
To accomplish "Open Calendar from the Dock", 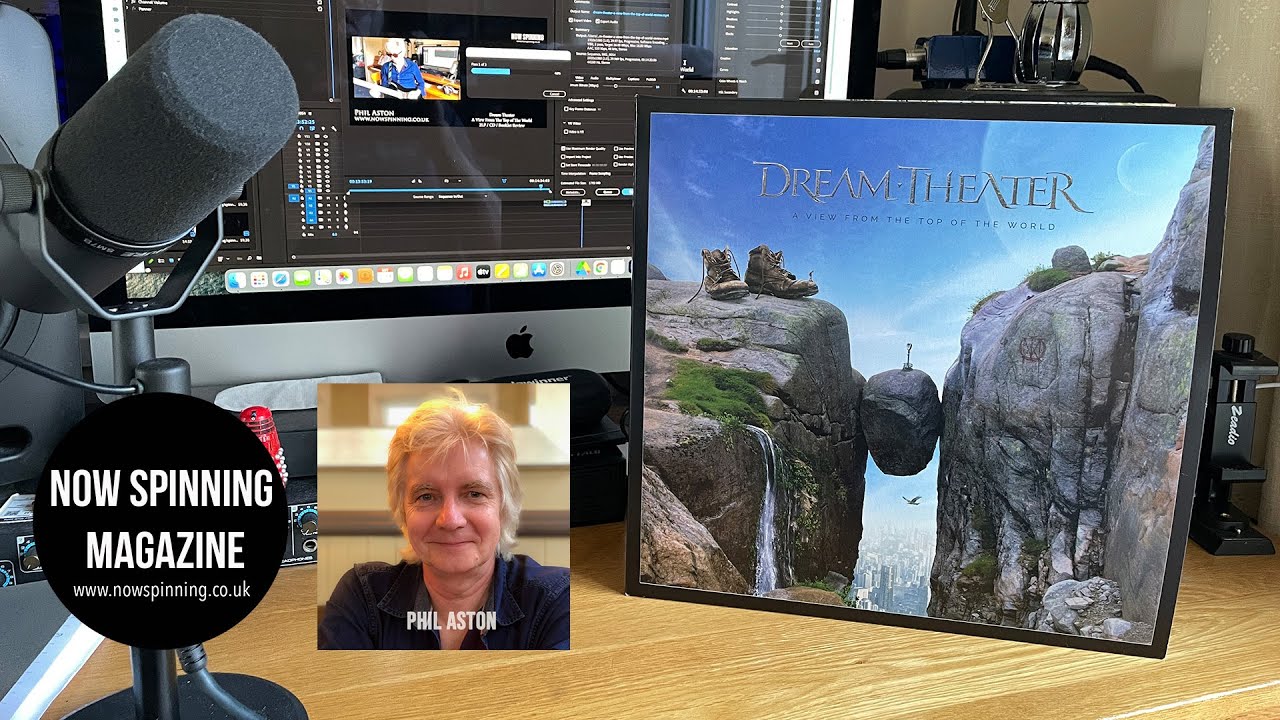I will coord(385,275).
